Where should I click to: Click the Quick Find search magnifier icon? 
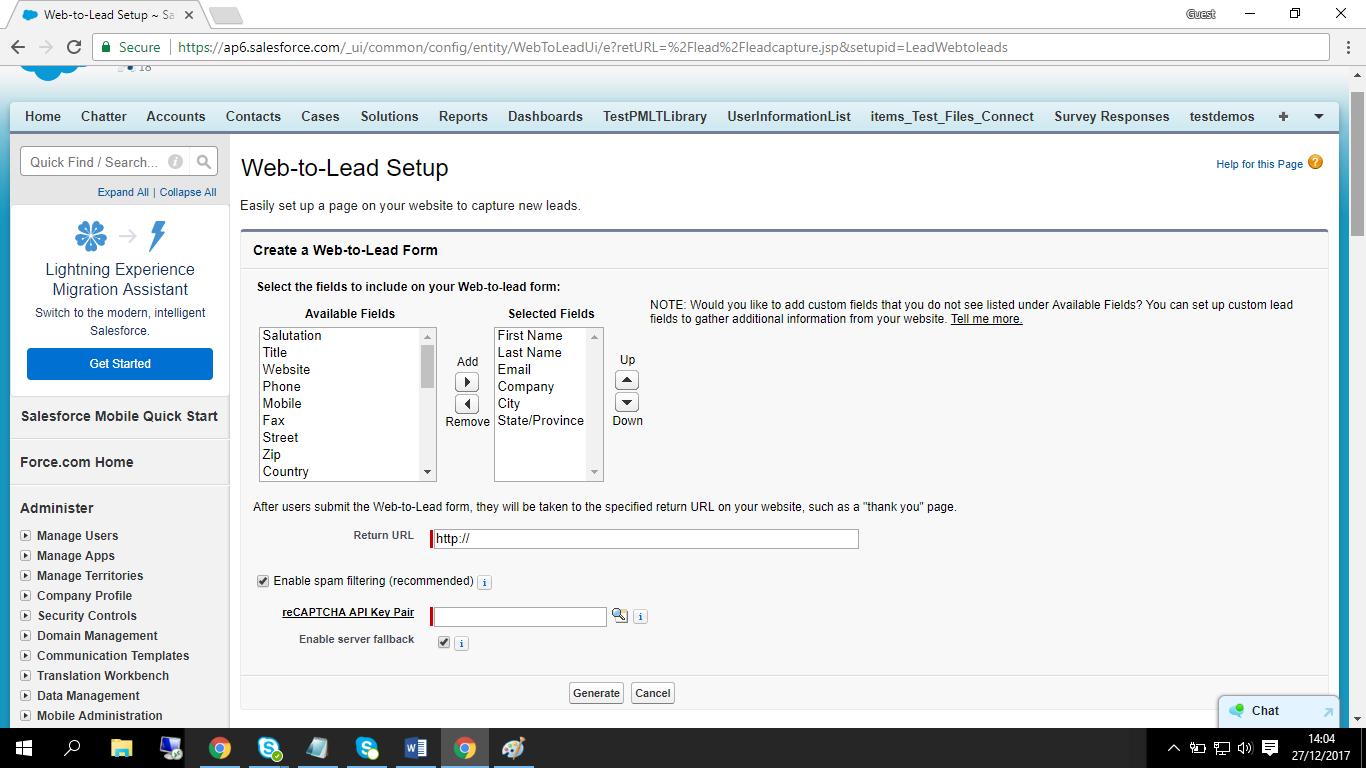coord(204,162)
